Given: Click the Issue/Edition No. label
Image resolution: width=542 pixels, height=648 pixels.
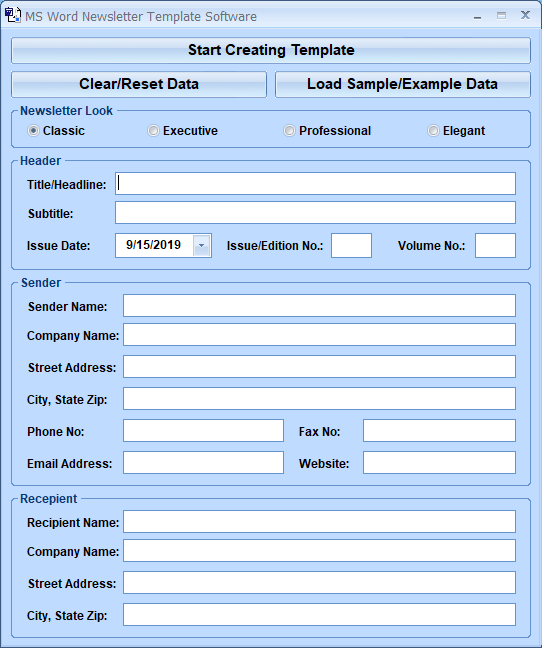Looking at the screenshot, I should click(275, 246).
